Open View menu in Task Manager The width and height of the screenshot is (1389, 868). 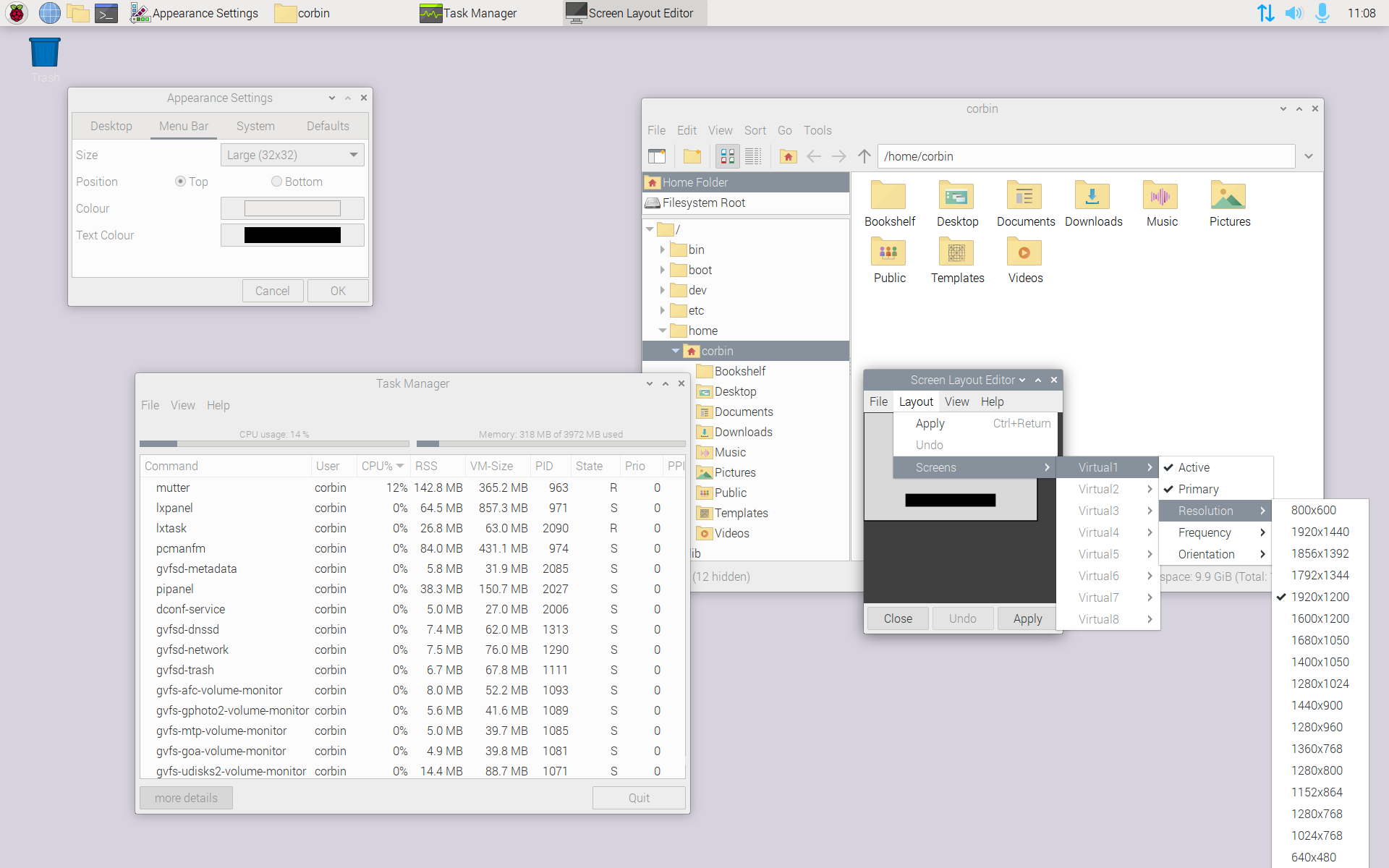[x=183, y=405]
